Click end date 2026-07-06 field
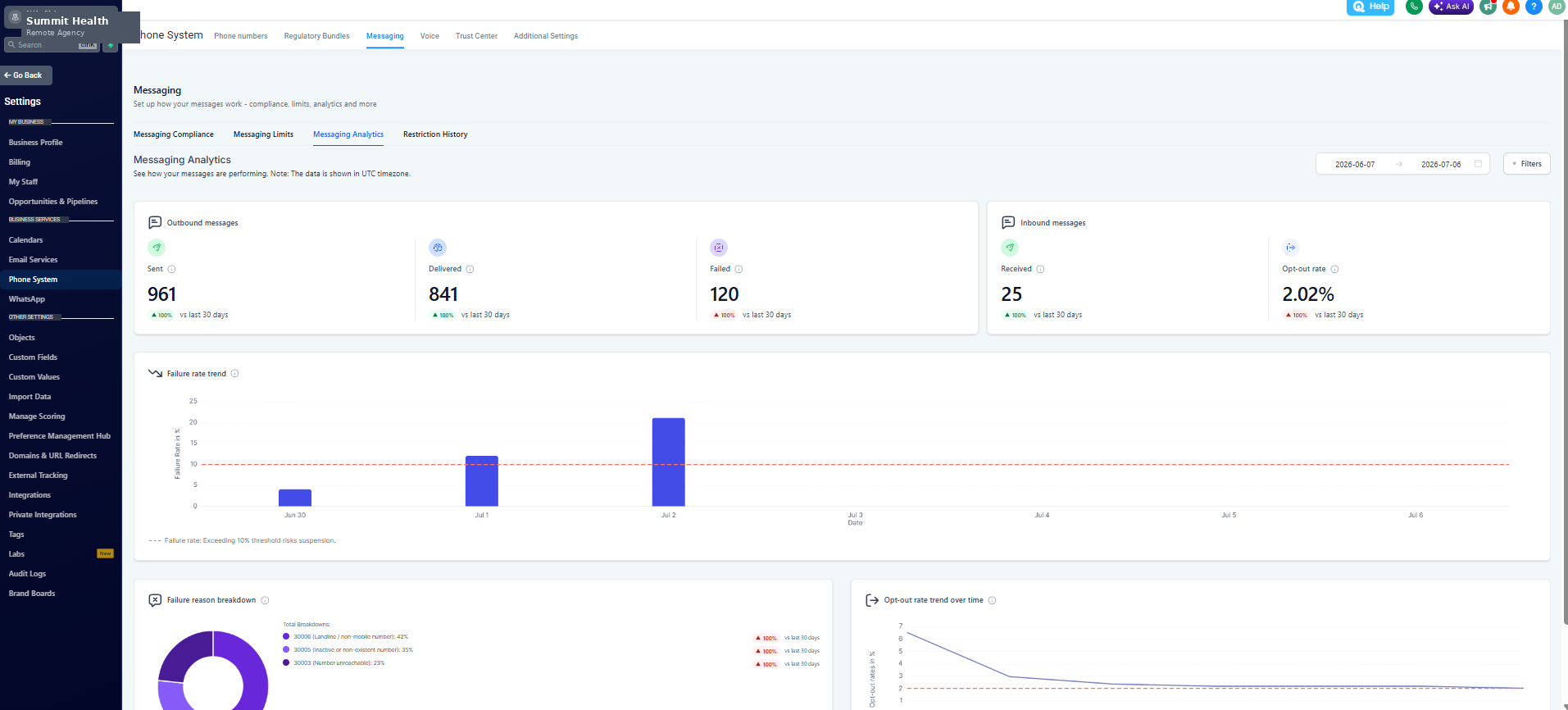 point(1441,164)
